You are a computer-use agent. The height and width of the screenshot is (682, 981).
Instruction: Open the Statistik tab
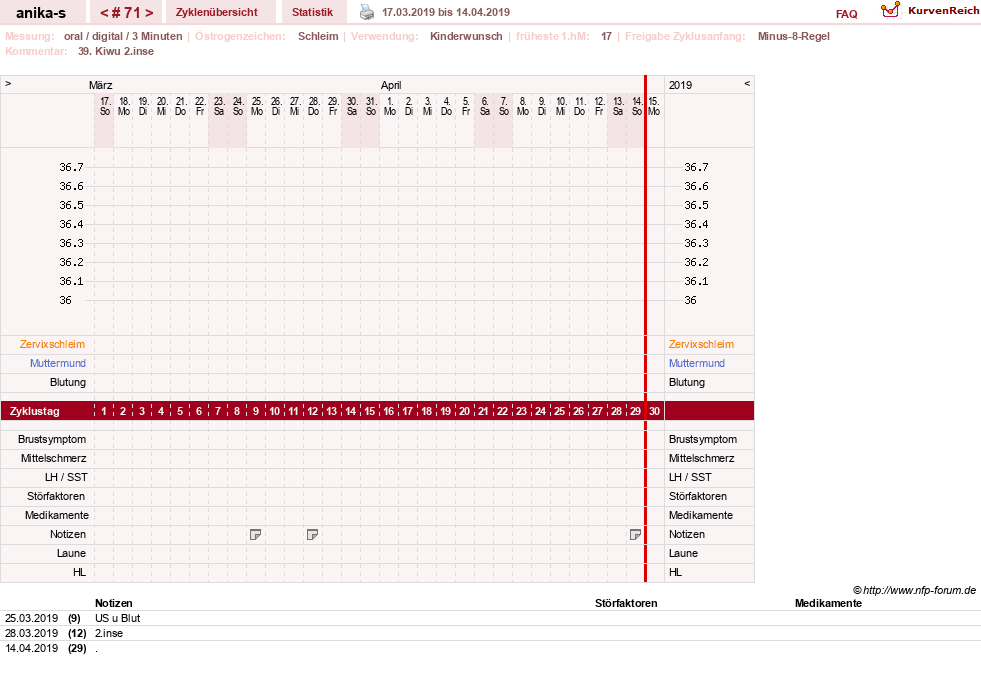(x=312, y=12)
